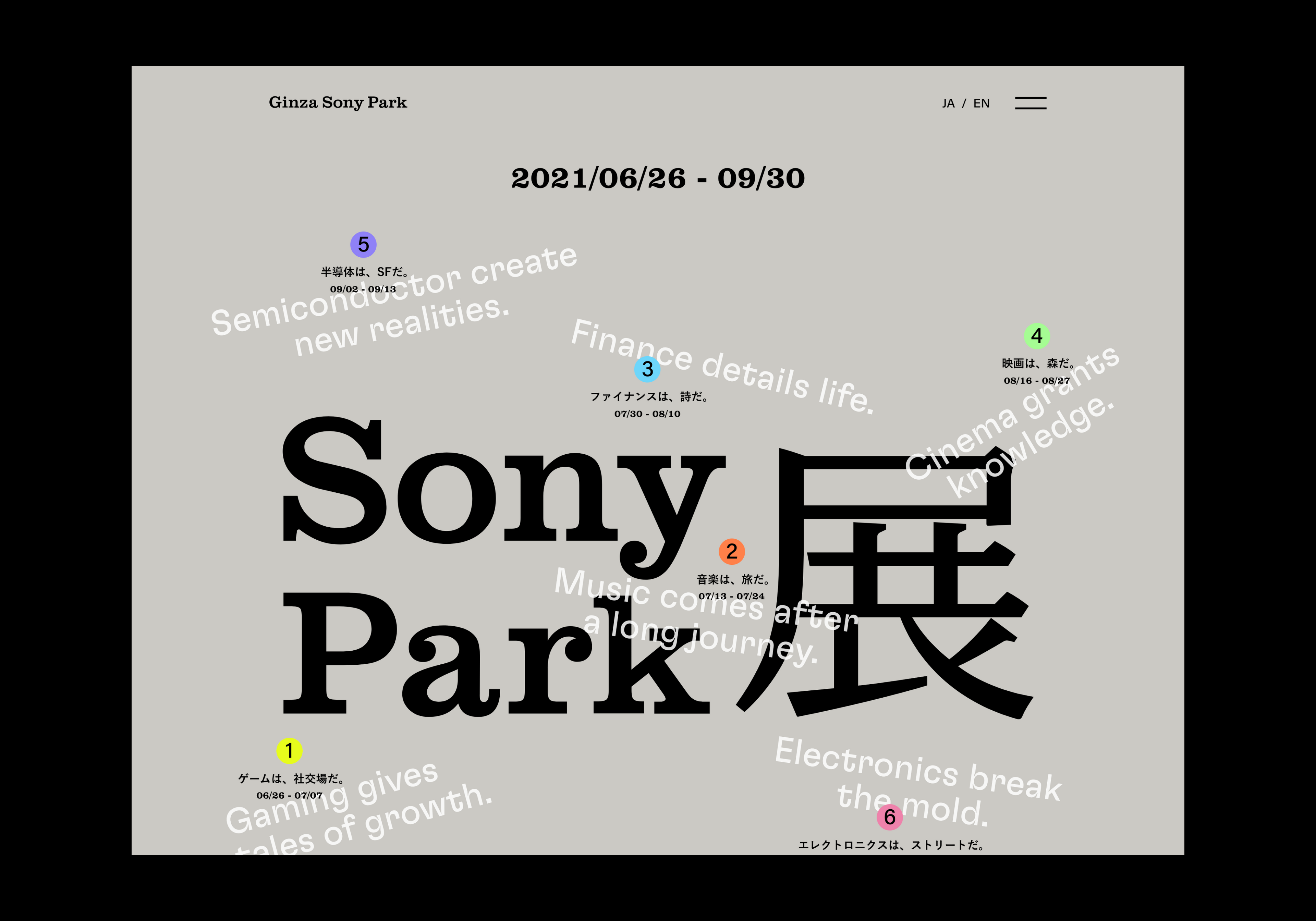
Task: Click the purple circle numbered 5
Action: click(363, 245)
